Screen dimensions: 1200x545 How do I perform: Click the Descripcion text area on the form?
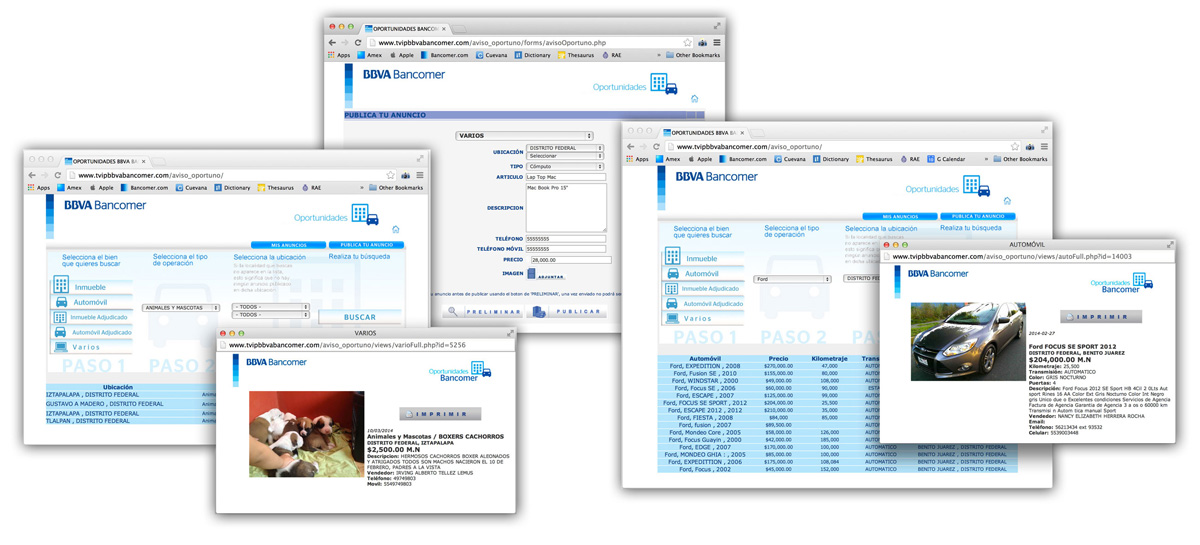[566, 208]
